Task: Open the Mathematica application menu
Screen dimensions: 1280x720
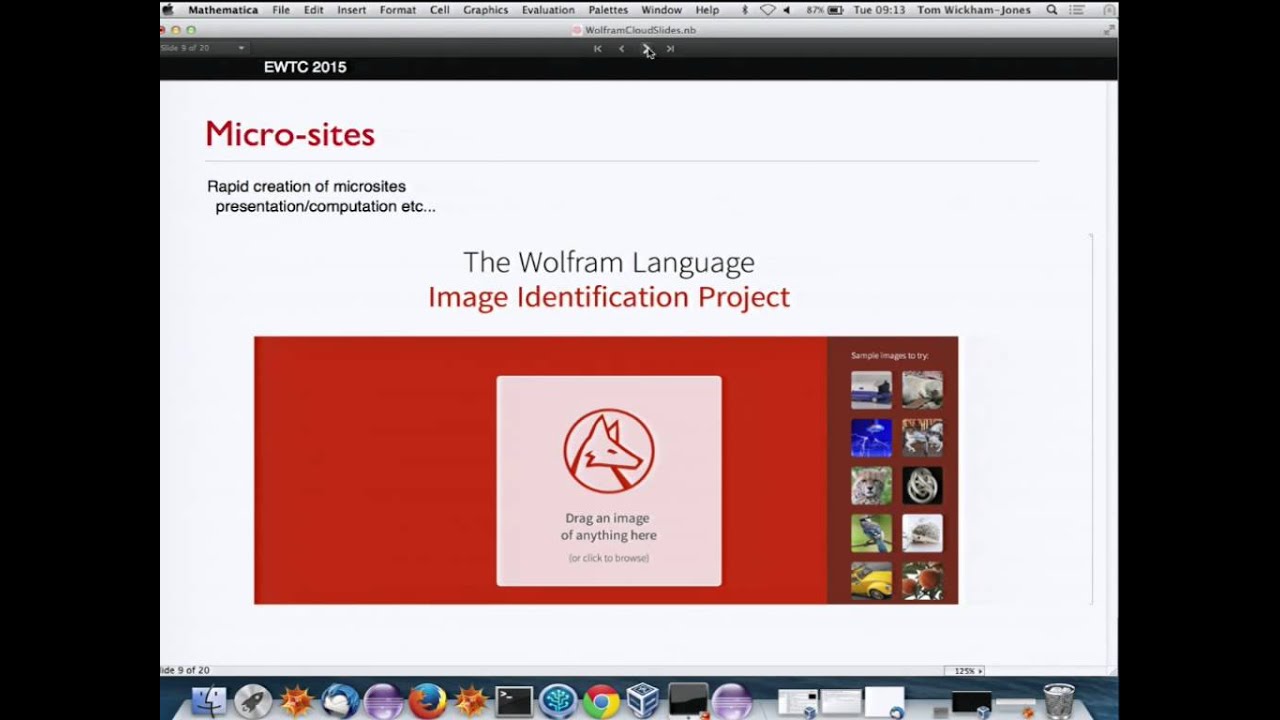Action: tap(224, 10)
